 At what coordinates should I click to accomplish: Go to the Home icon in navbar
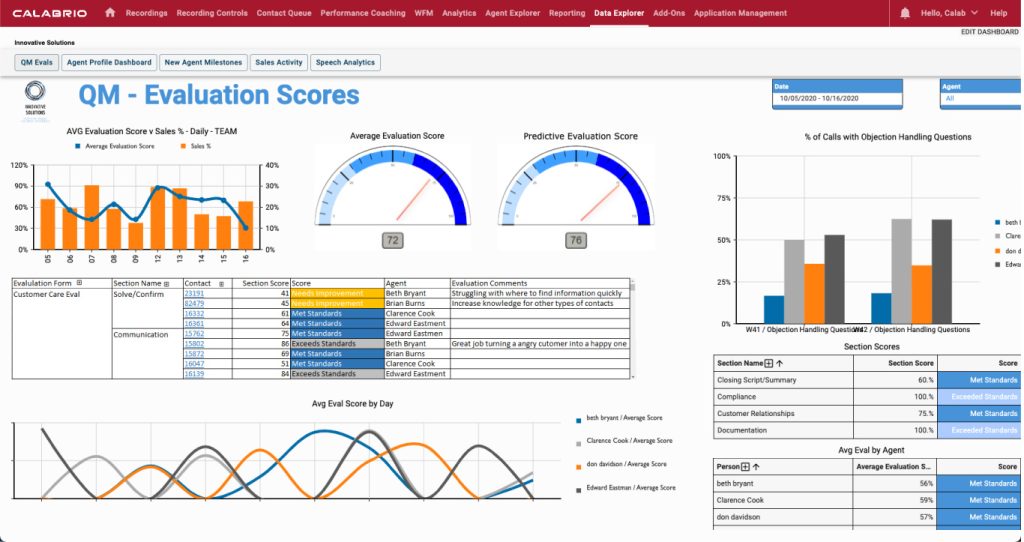point(110,13)
